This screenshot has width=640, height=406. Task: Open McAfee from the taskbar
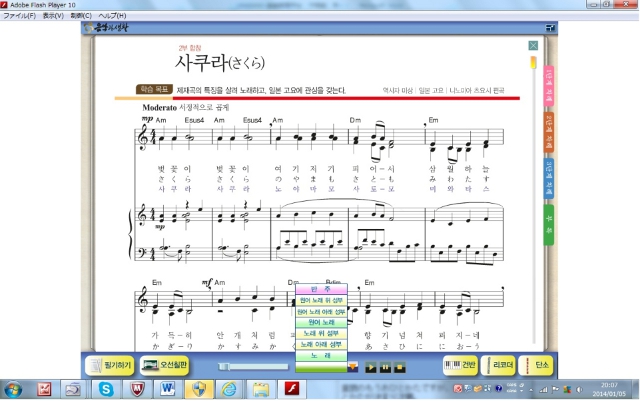click(138, 389)
